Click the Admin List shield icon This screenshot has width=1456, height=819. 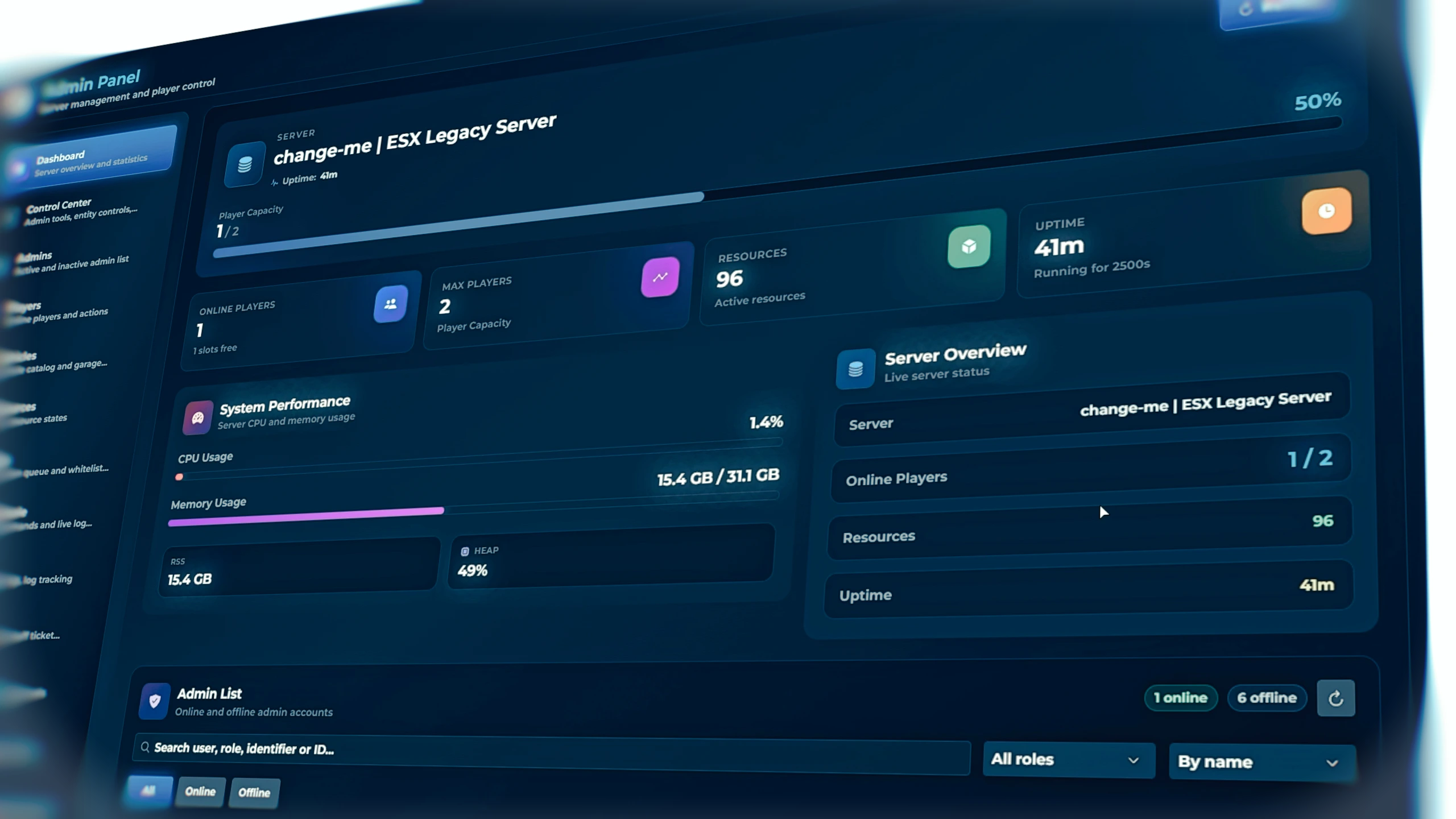tap(155, 701)
